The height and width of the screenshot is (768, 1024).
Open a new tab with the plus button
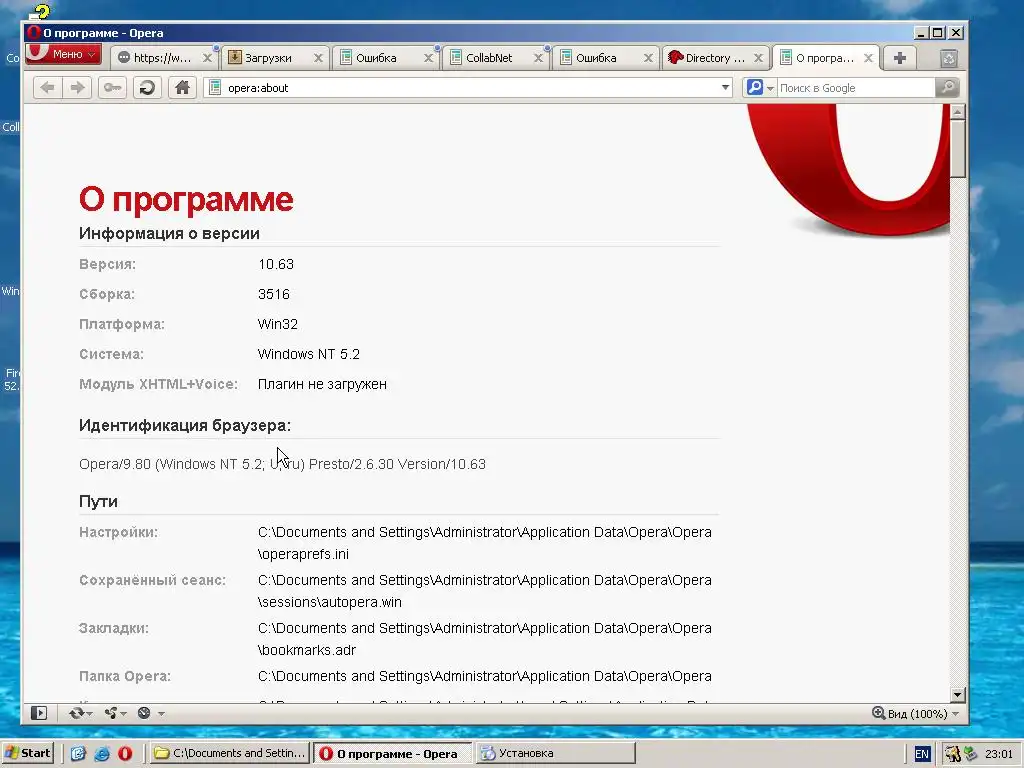(899, 58)
